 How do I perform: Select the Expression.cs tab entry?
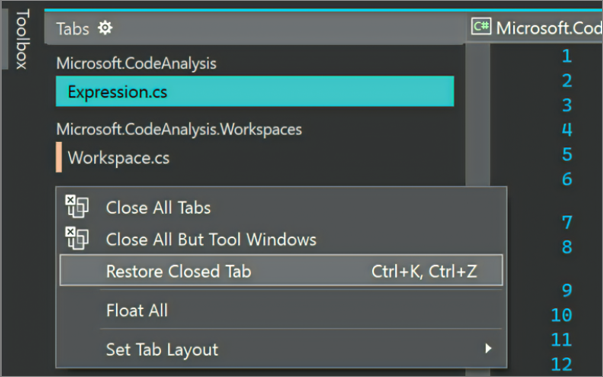[x=255, y=91]
